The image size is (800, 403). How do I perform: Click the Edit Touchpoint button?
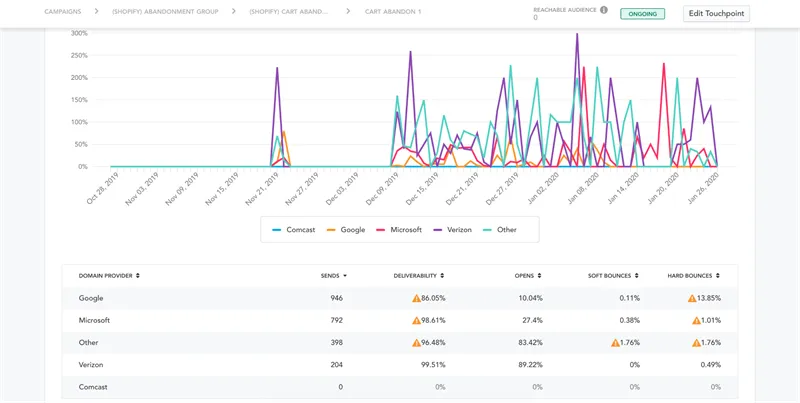pyautogui.click(x=716, y=14)
